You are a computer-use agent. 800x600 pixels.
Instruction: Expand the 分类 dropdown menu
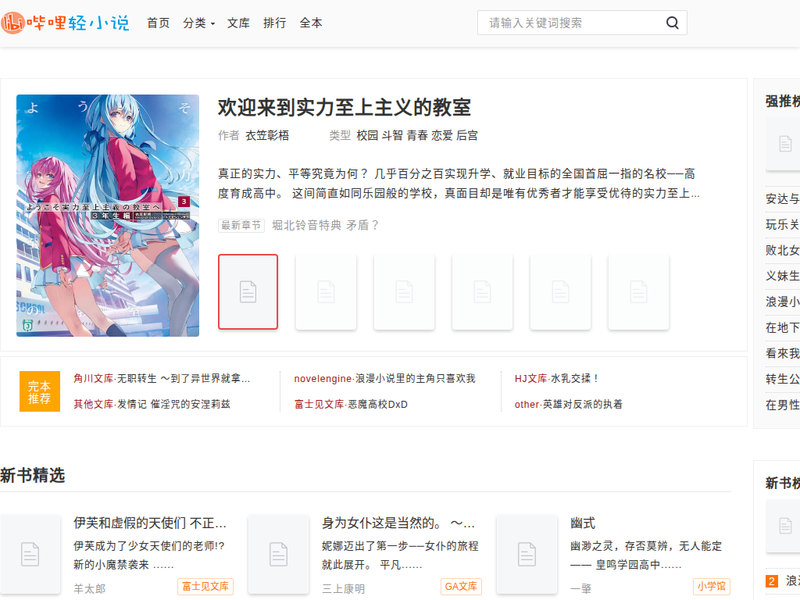(x=198, y=23)
